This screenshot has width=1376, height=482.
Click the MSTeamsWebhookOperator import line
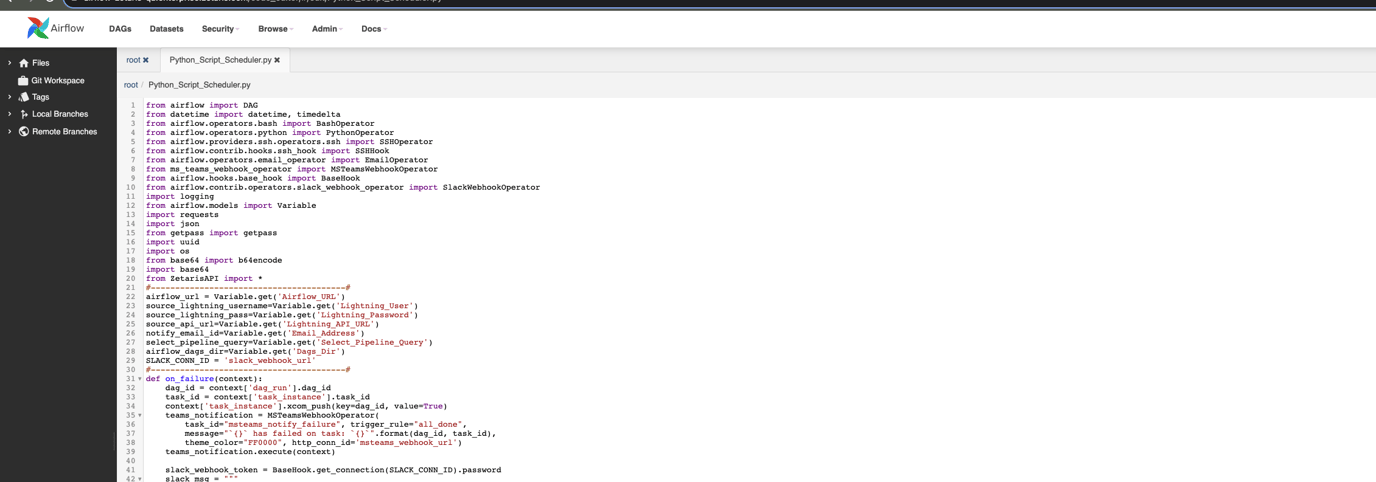(x=291, y=169)
